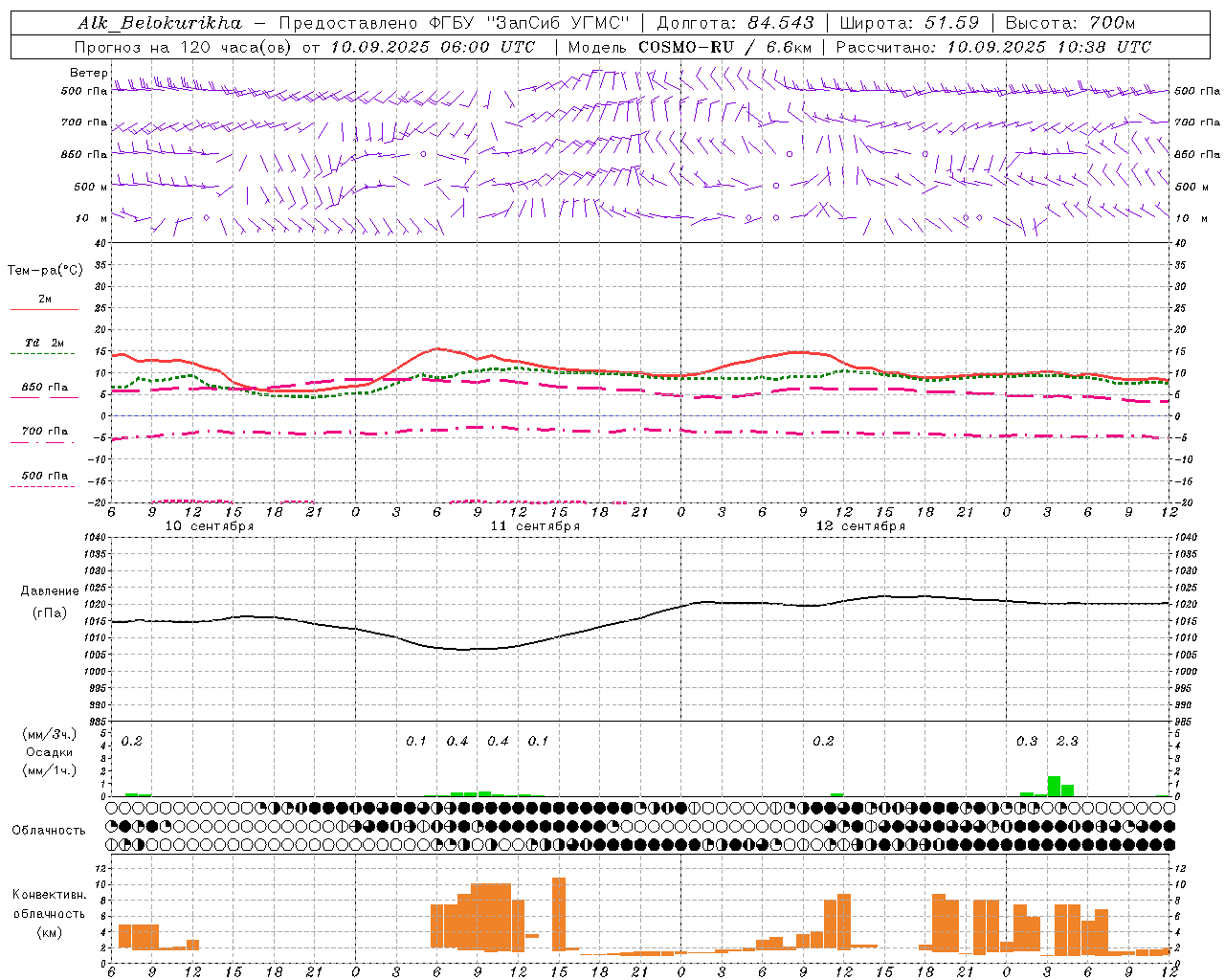Click the (мм/1ч.) precipitation unit label
Image resolution: width=1225 pixels, height=980 pixels.
point(49,769)
